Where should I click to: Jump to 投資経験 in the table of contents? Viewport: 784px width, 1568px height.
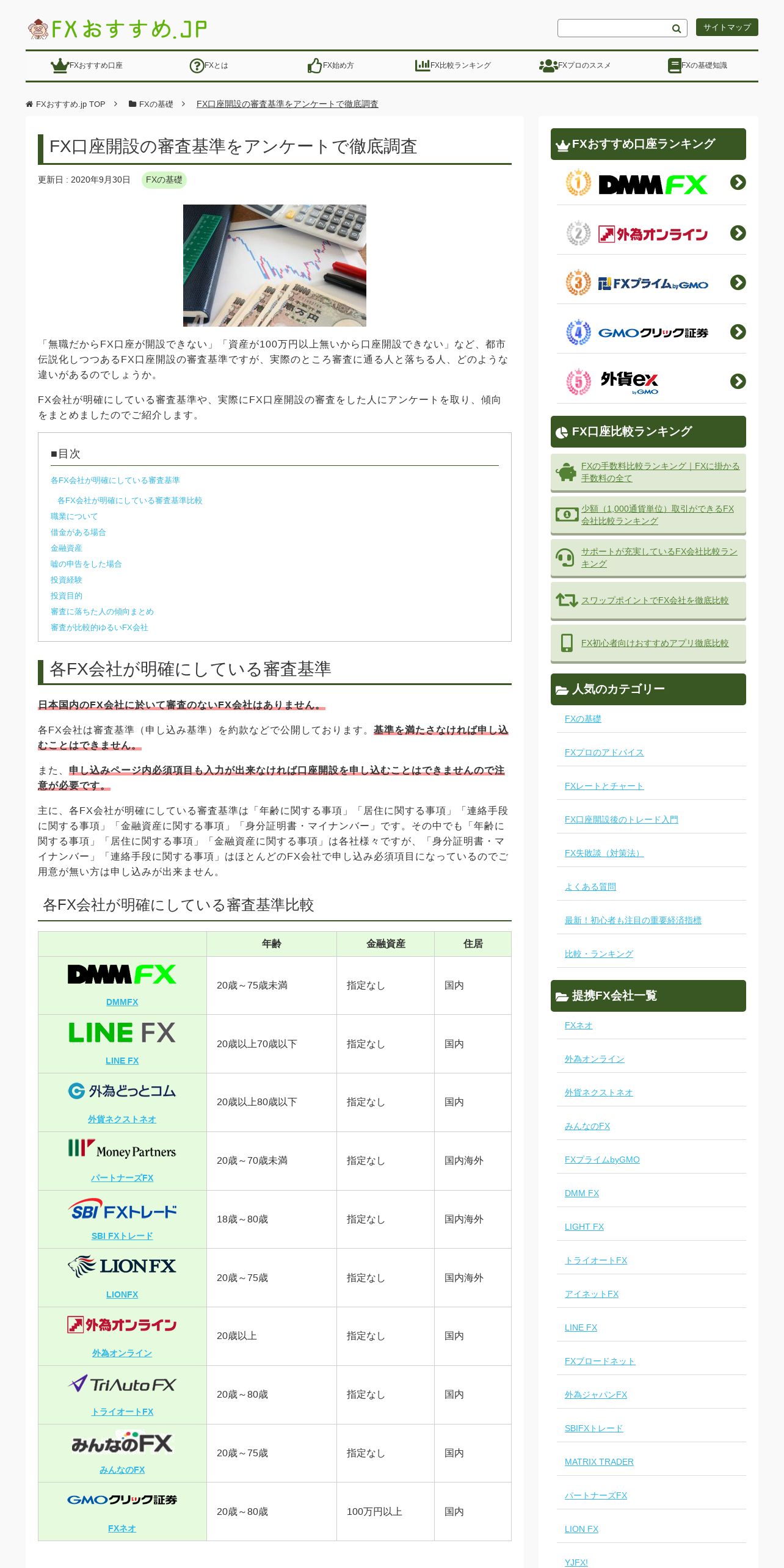coord(66,580)
